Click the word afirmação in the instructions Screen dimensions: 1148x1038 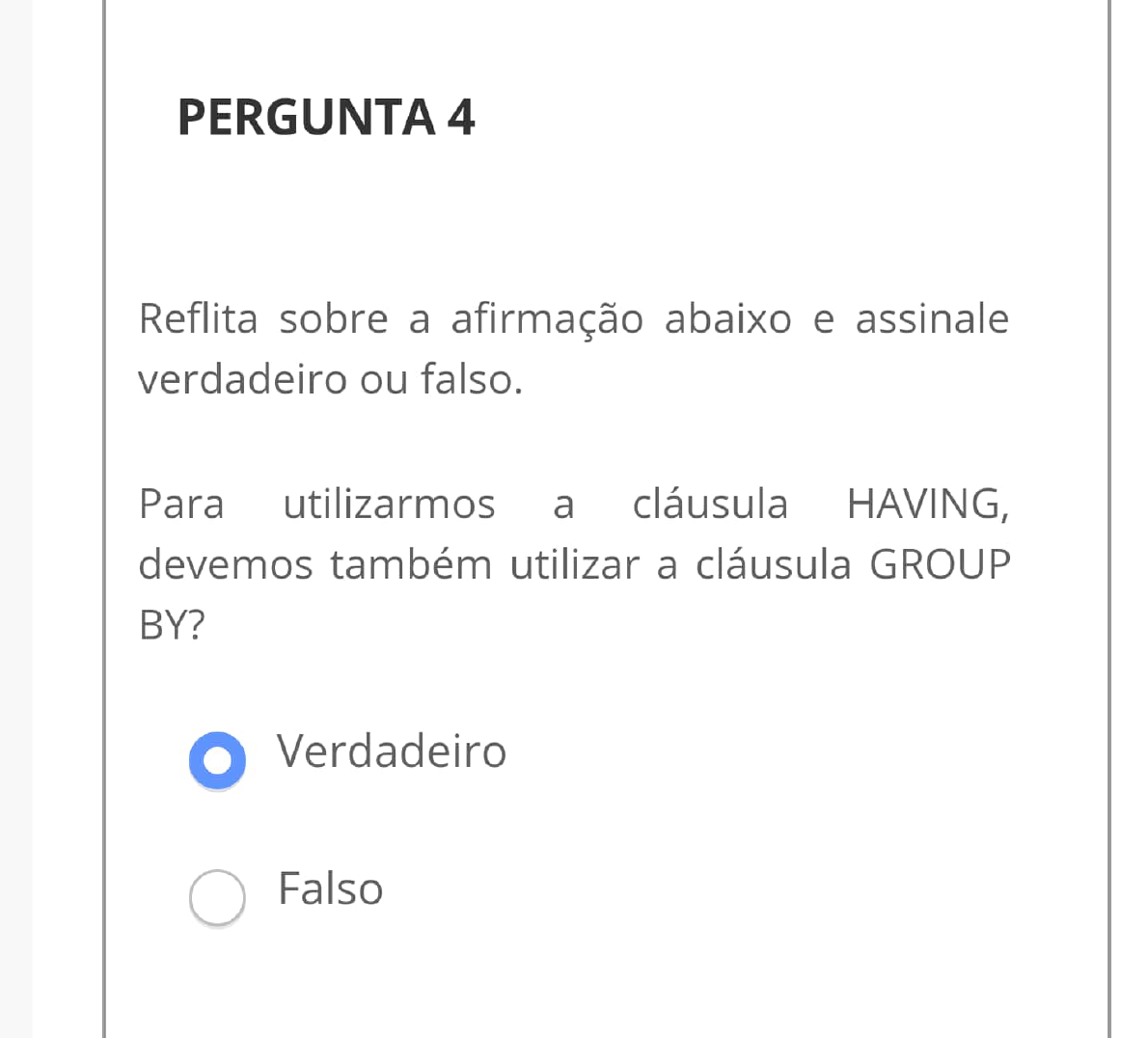[546, 319]
